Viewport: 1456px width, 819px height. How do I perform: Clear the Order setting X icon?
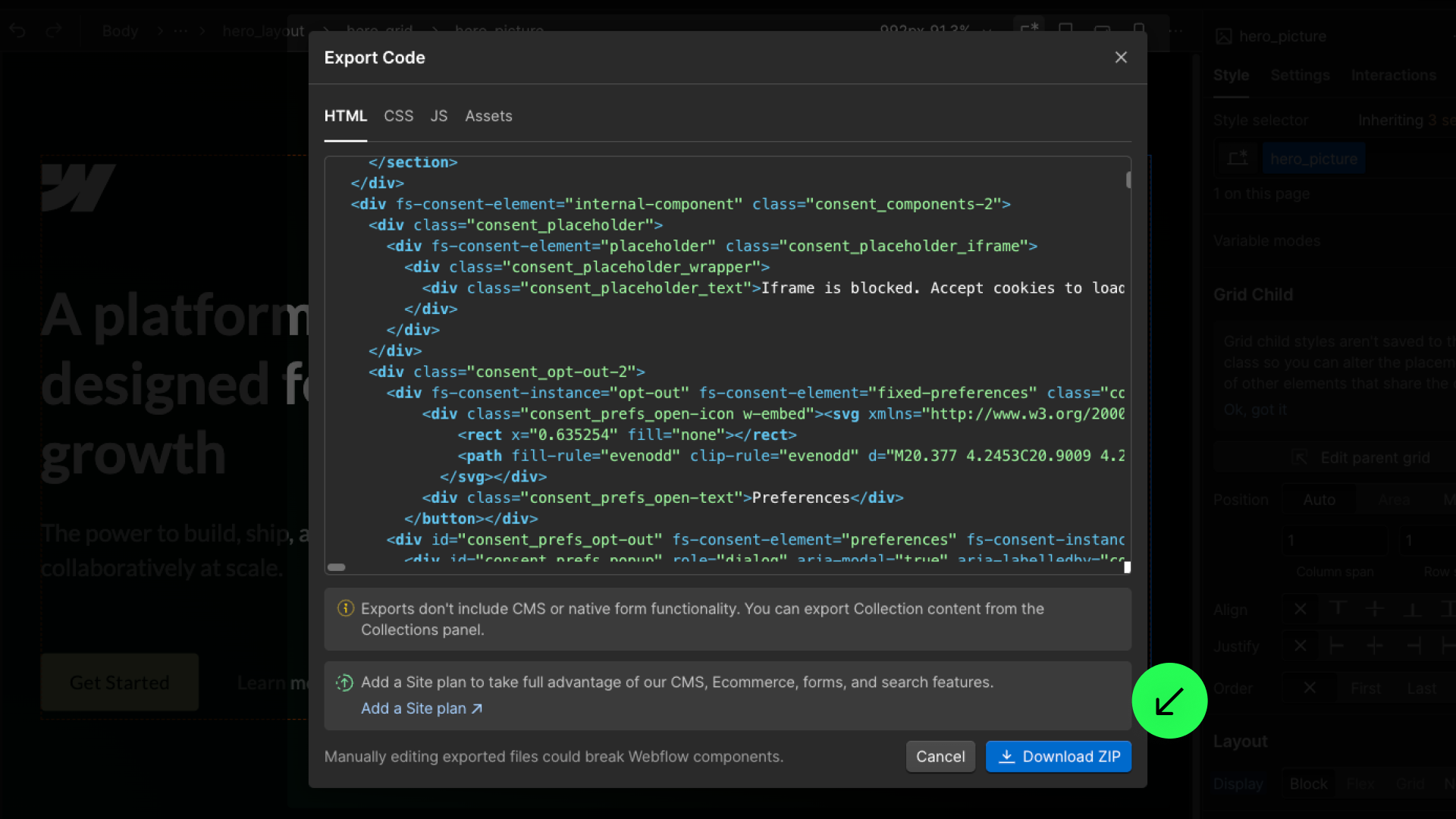[x=1310, y=688]
